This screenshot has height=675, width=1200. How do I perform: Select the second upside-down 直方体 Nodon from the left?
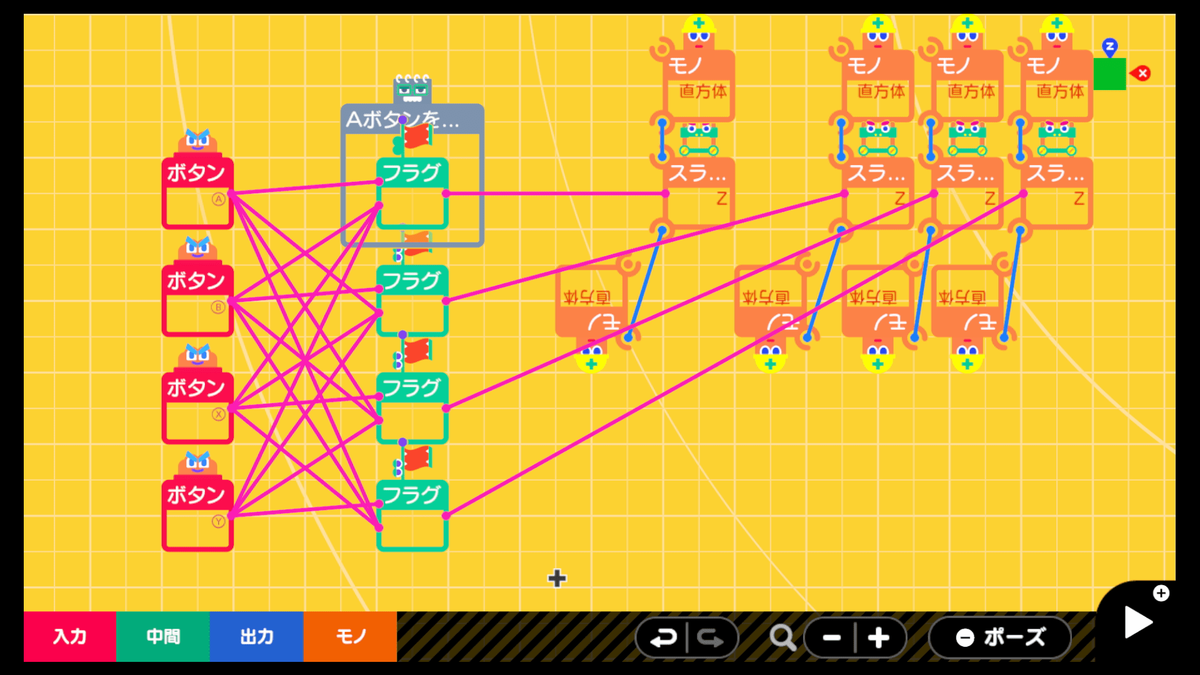click(770, 300)
